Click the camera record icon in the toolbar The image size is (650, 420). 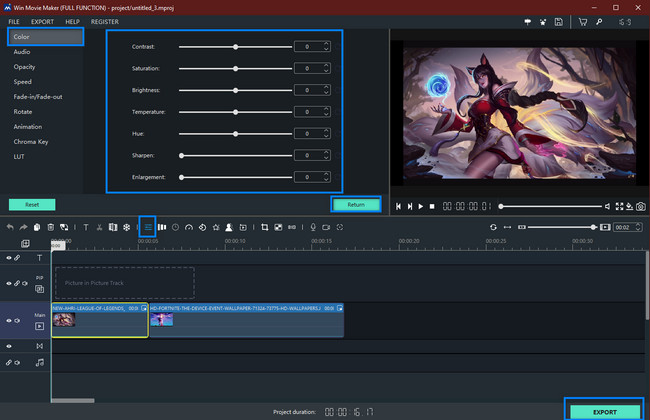pyautogui.click(x=326, y=227)
